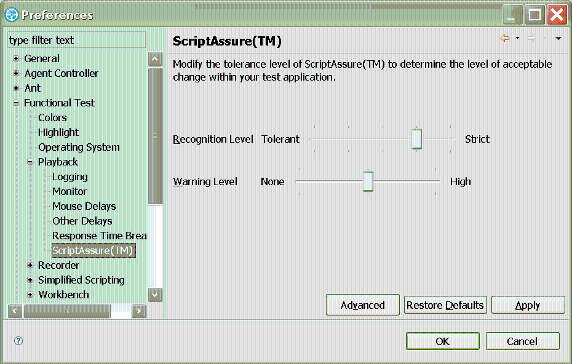The height and width of the screenshot is (364, 572).
Task: Open the Other Delays page
Action: coord(82,221)
